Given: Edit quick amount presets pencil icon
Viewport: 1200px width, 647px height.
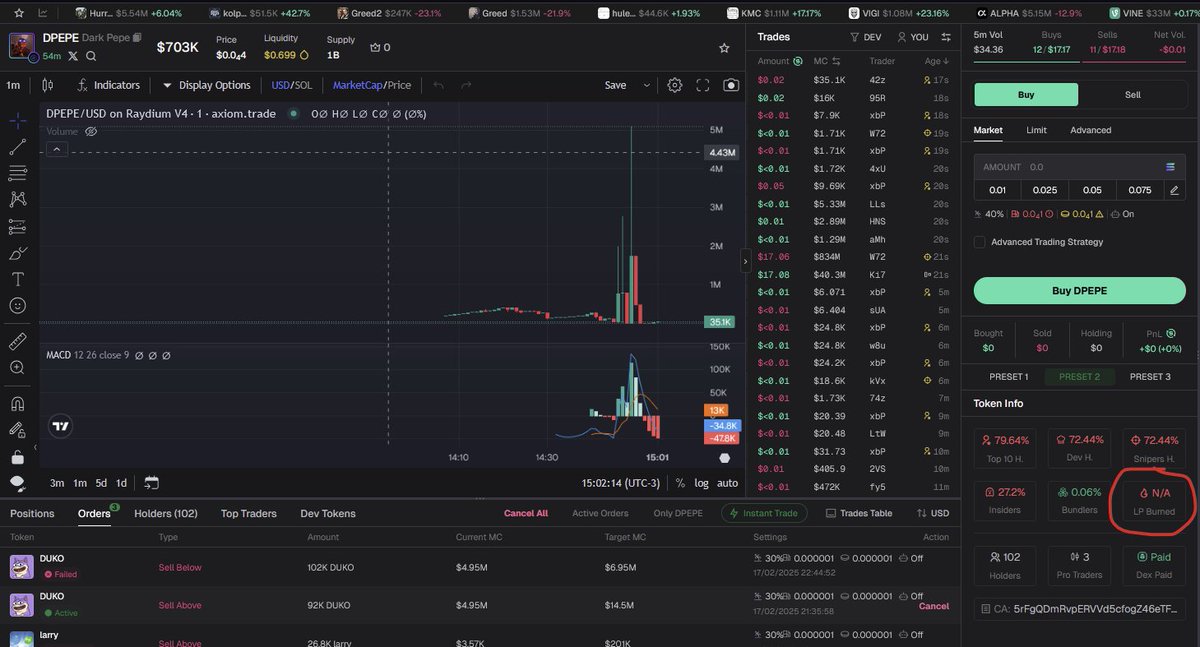Looking at the screenshot, I should point(1174,190).
